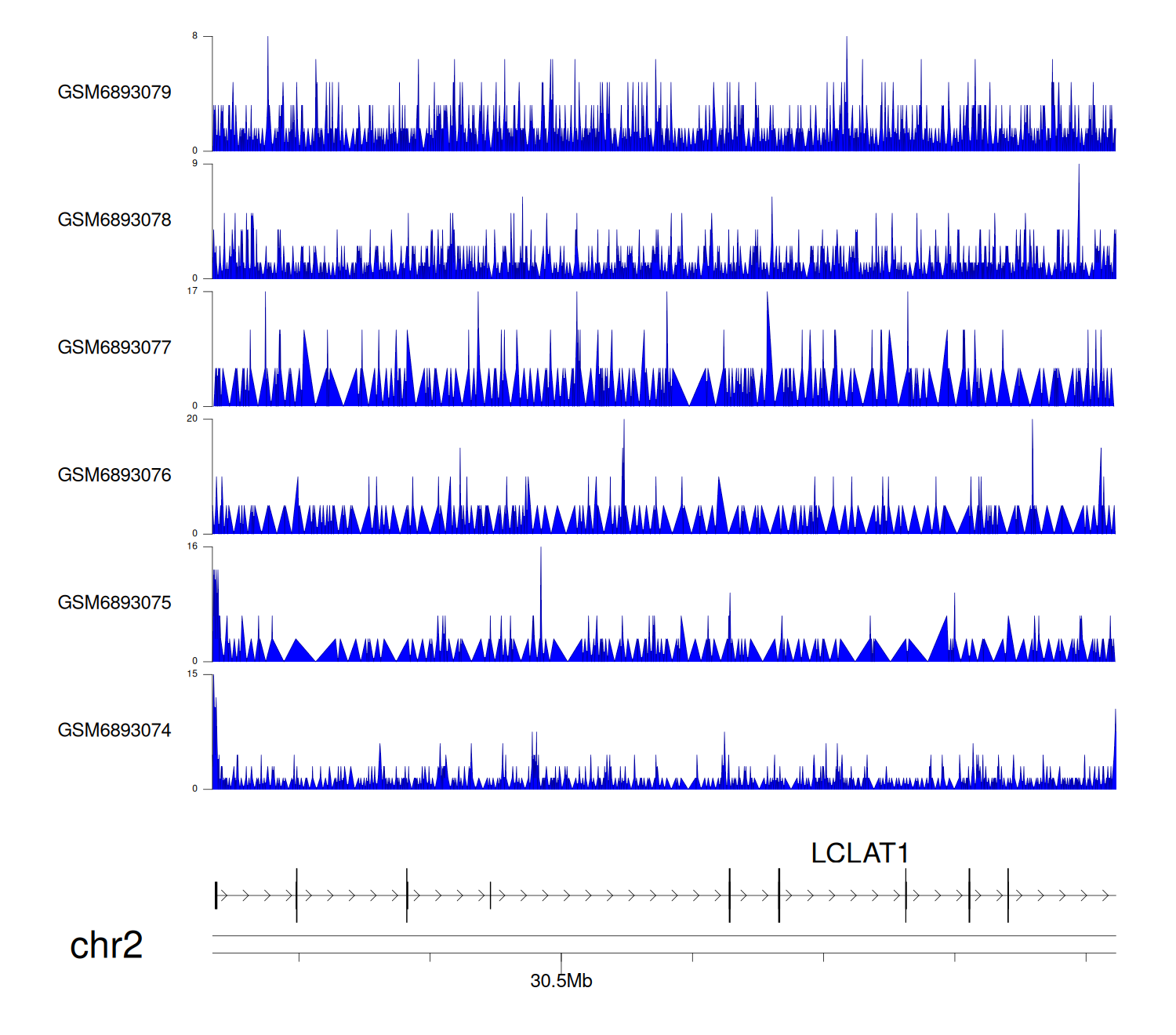Click the GSM6893077 track name
This screenshot has height=1035, width=1176.
pos(114,347)
